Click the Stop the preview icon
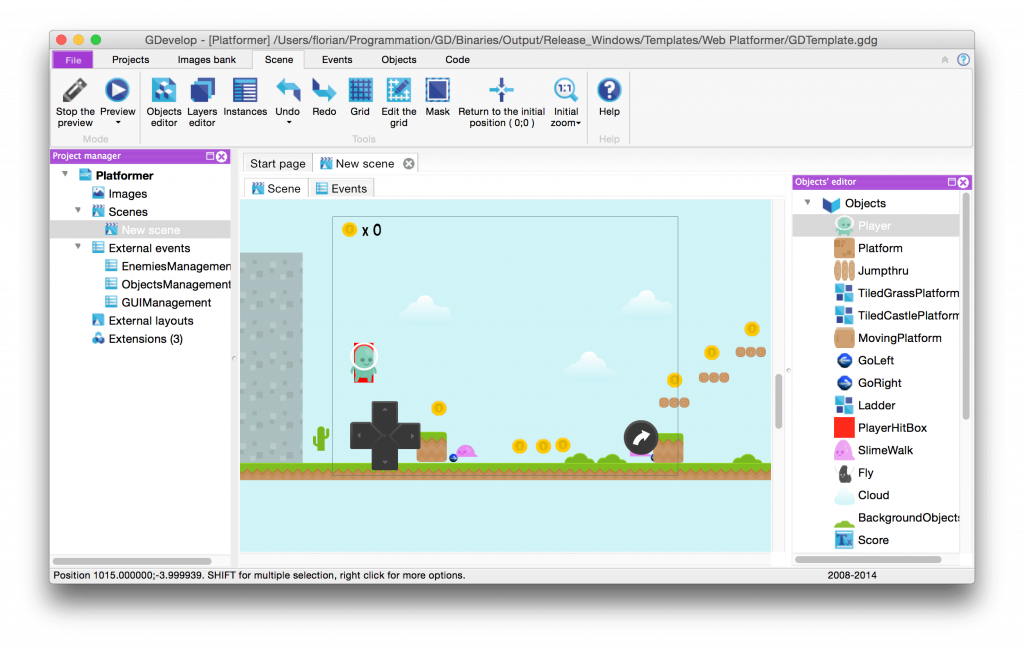Image resolution: width=1024 pixels, height=652 pixels. [x=75, y=91]
